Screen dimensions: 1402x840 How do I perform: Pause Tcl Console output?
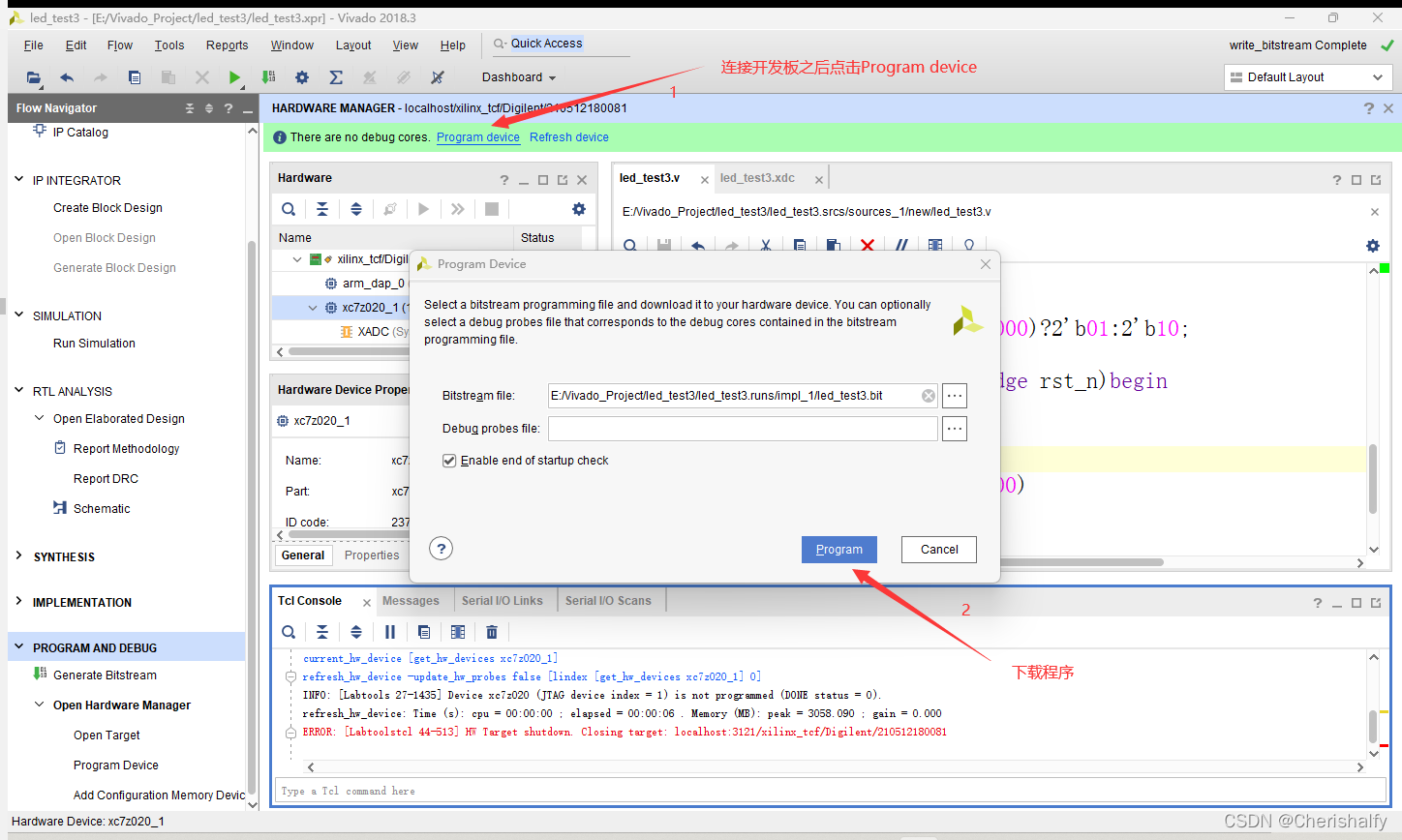390,632
